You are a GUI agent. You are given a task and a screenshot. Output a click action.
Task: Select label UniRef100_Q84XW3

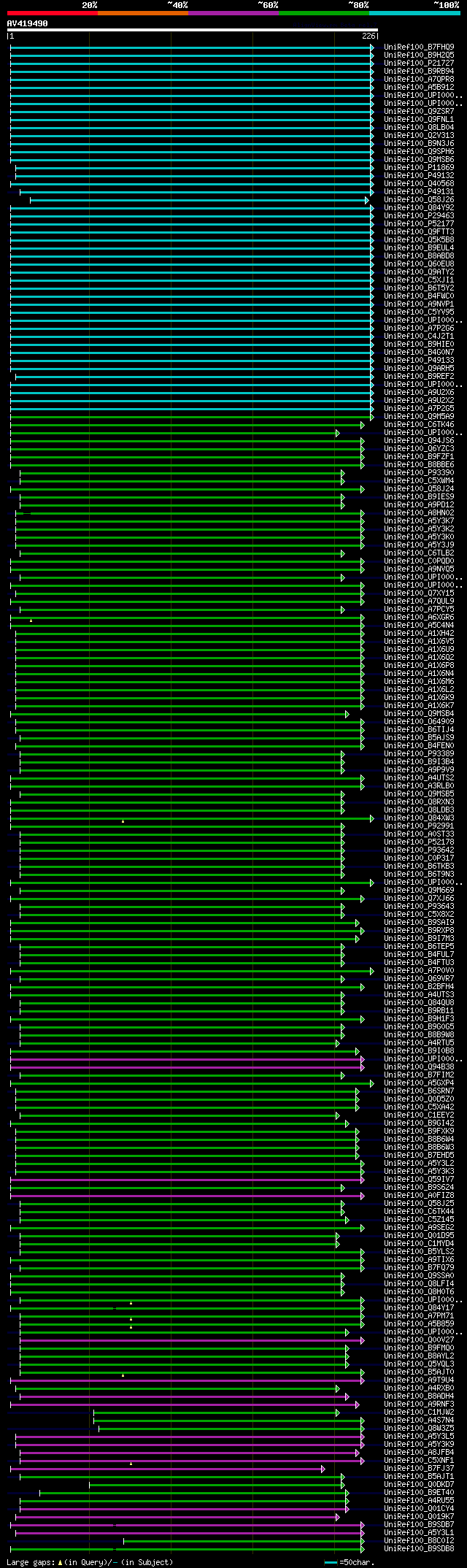[419, 818]
